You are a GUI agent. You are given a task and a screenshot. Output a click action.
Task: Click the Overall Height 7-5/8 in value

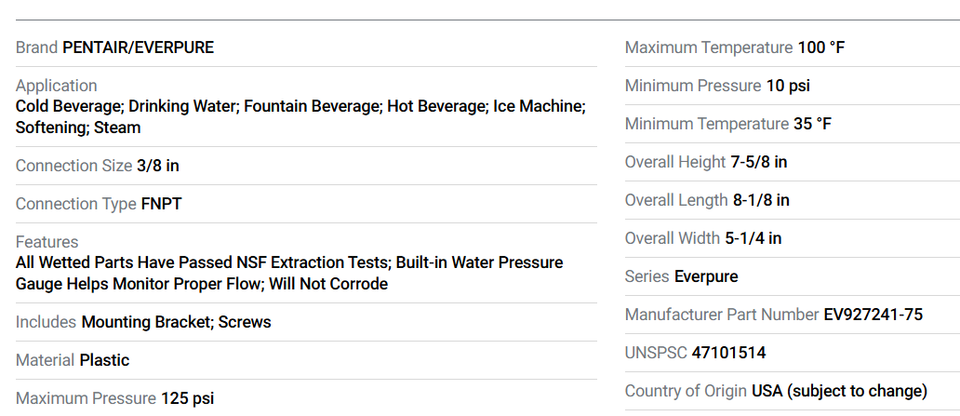click(759, 162)
